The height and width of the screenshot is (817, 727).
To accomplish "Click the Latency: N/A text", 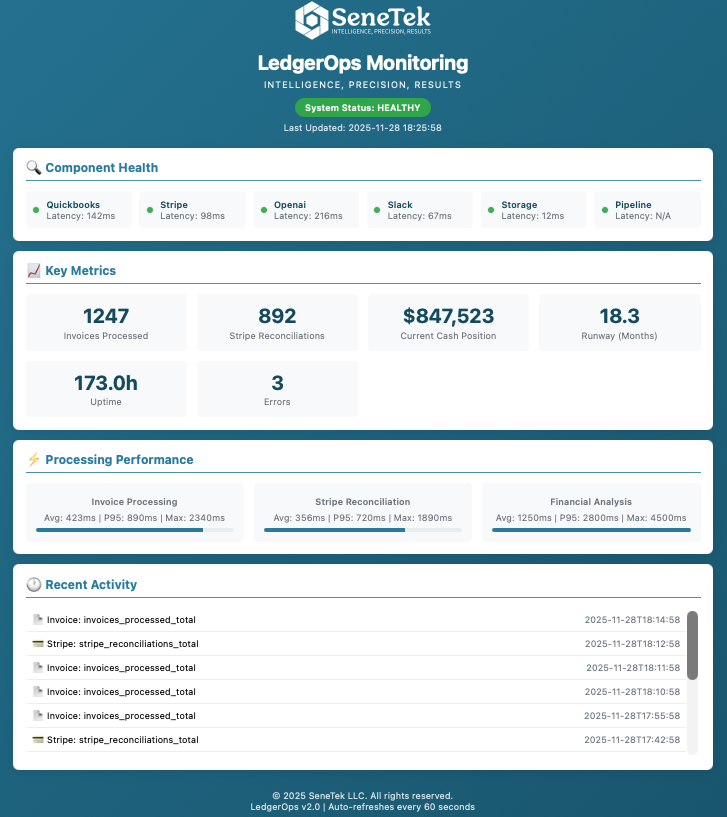I will coord(643,216).
